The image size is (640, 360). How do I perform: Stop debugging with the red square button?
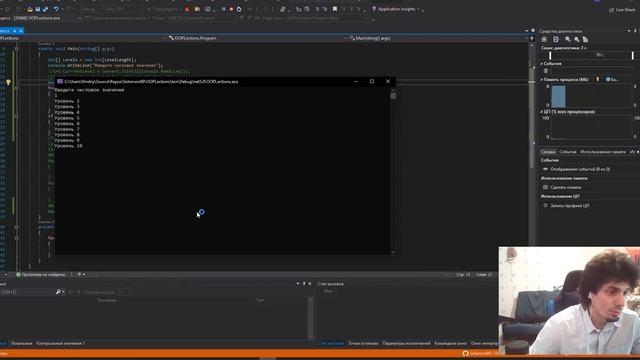point(231,9)
